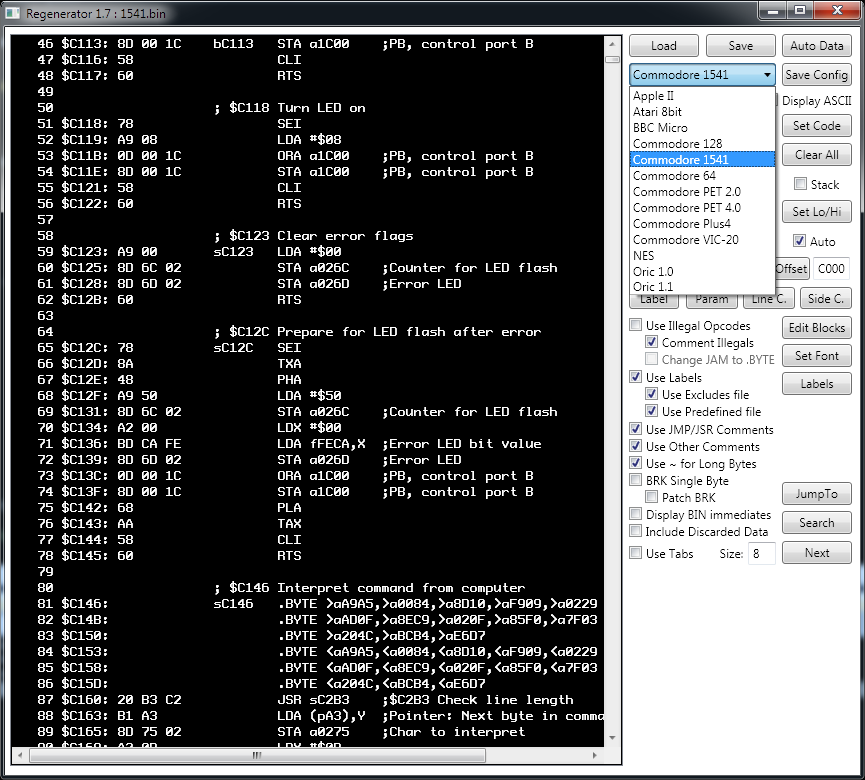865x780 pixels.
Task: Click Save Config button
Action: [x=816, y=74]
